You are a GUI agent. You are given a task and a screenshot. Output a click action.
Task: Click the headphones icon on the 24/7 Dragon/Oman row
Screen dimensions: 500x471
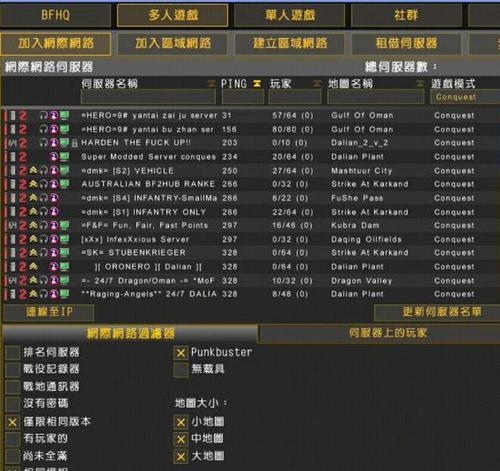[44, 281]
